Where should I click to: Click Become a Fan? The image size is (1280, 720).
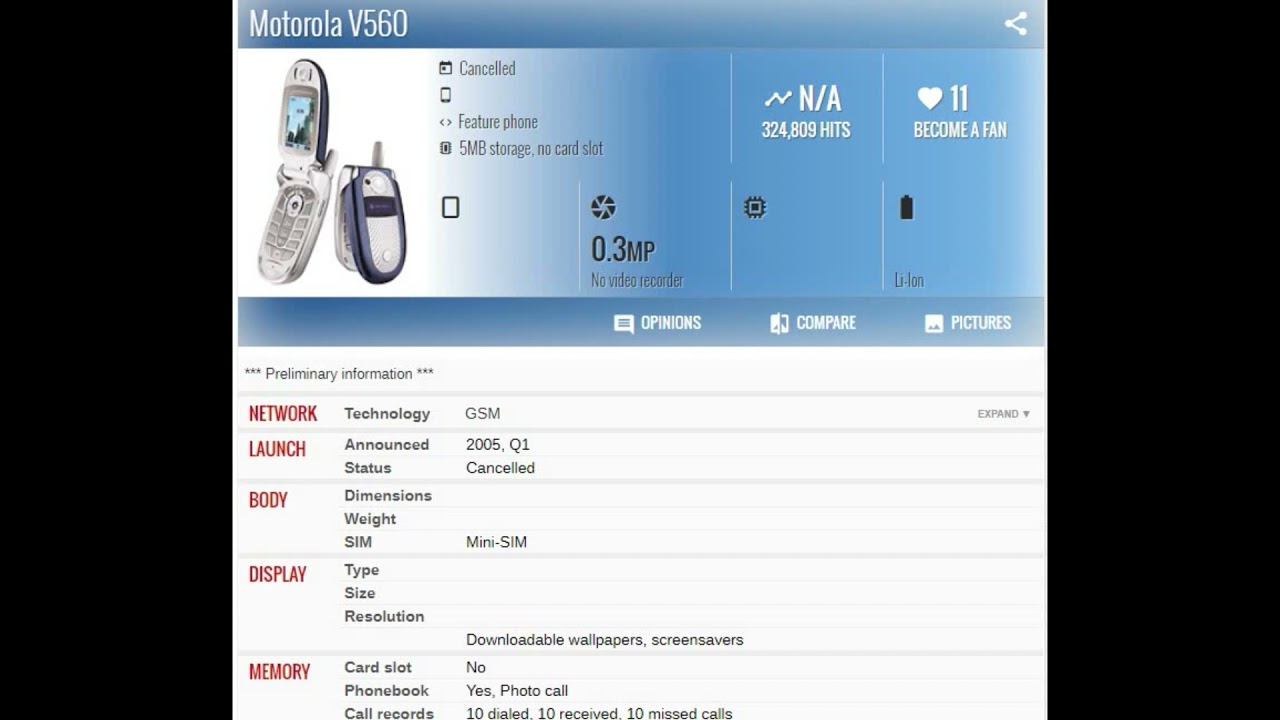point(960,130)
